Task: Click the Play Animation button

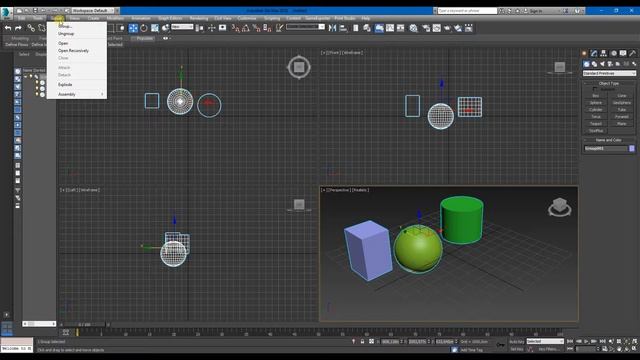Action: coord(586,341)
